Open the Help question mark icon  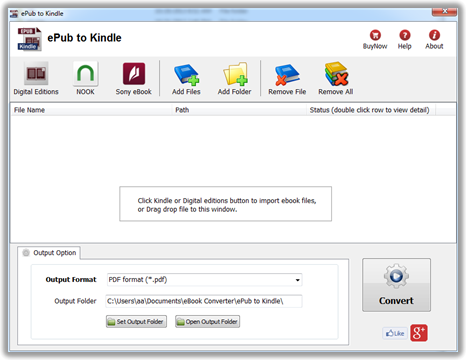(x=405, y=35)
